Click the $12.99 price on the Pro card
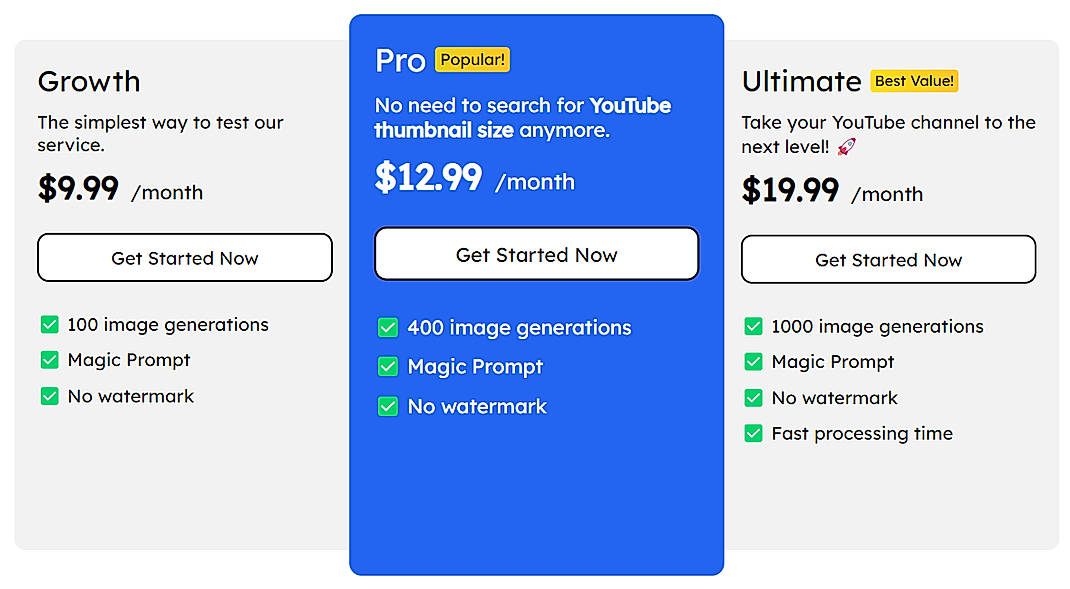 click(x=427, y=180)
